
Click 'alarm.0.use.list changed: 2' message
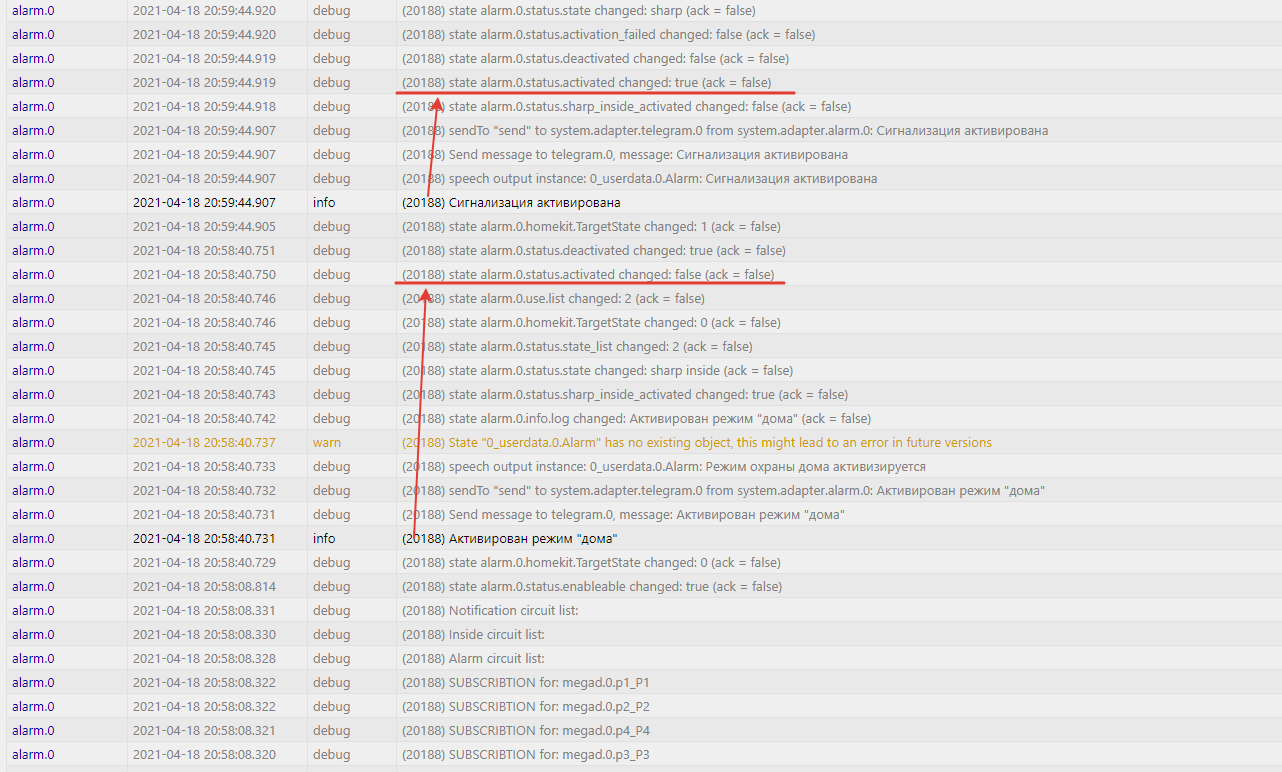(553, 298)
